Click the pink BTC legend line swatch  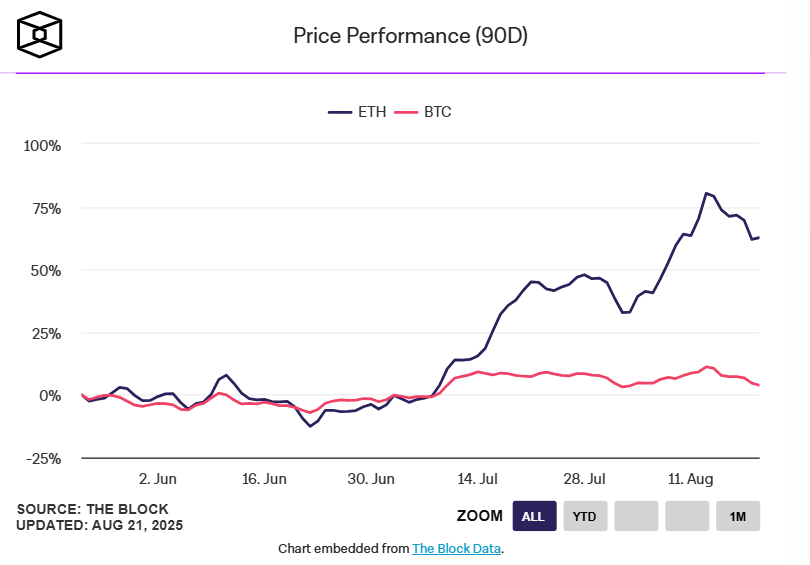pyautogui.click(x=406, y=112)
